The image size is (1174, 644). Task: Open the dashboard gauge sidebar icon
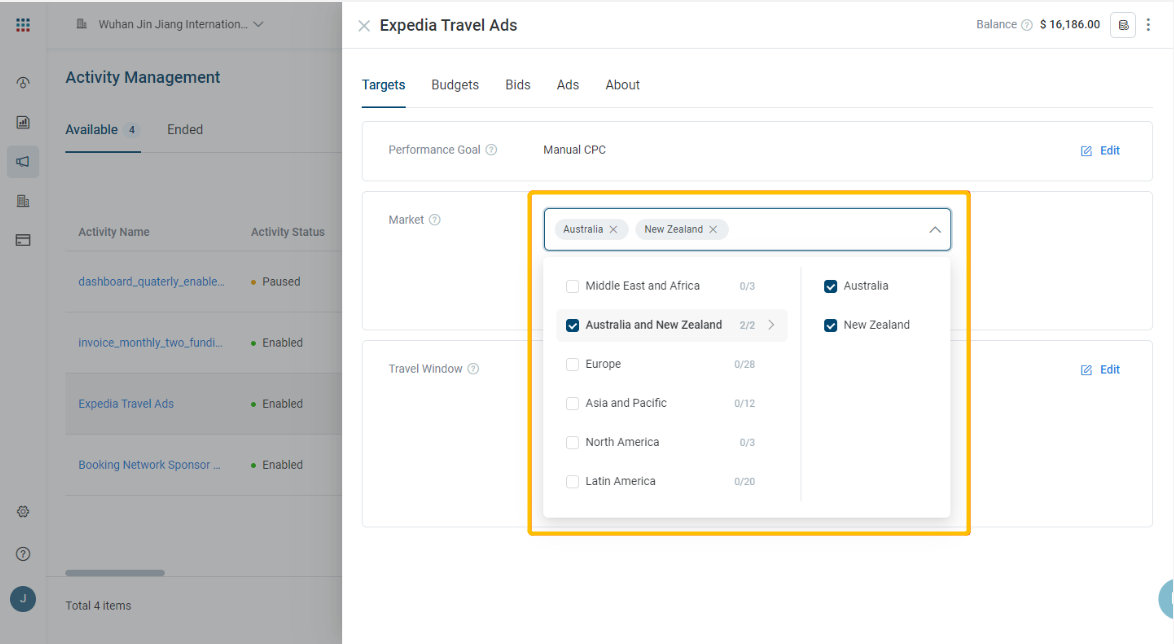pyautogui.click(x=23, y=83)
